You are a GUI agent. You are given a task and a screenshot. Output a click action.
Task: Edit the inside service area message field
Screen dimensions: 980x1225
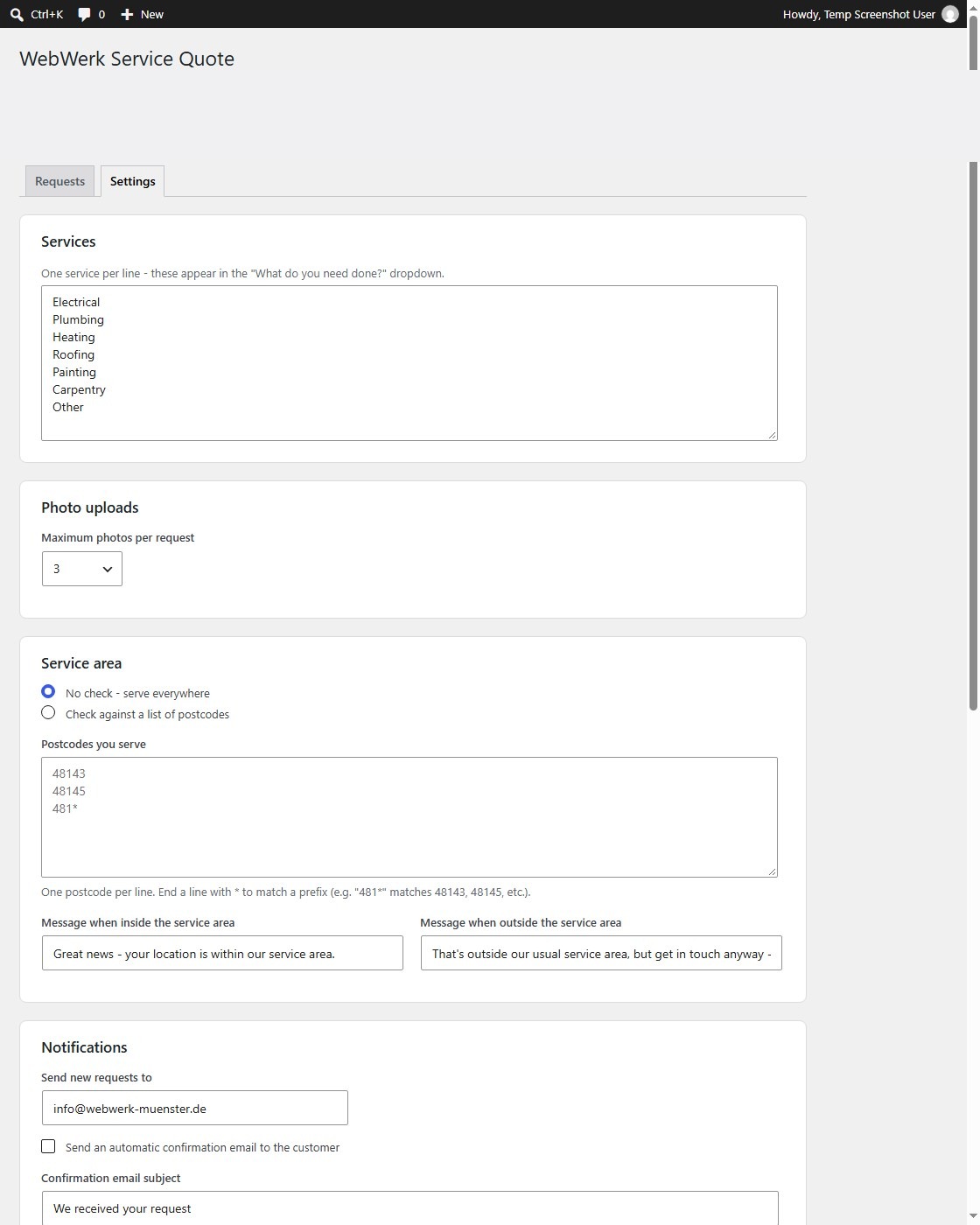point(222,953)
